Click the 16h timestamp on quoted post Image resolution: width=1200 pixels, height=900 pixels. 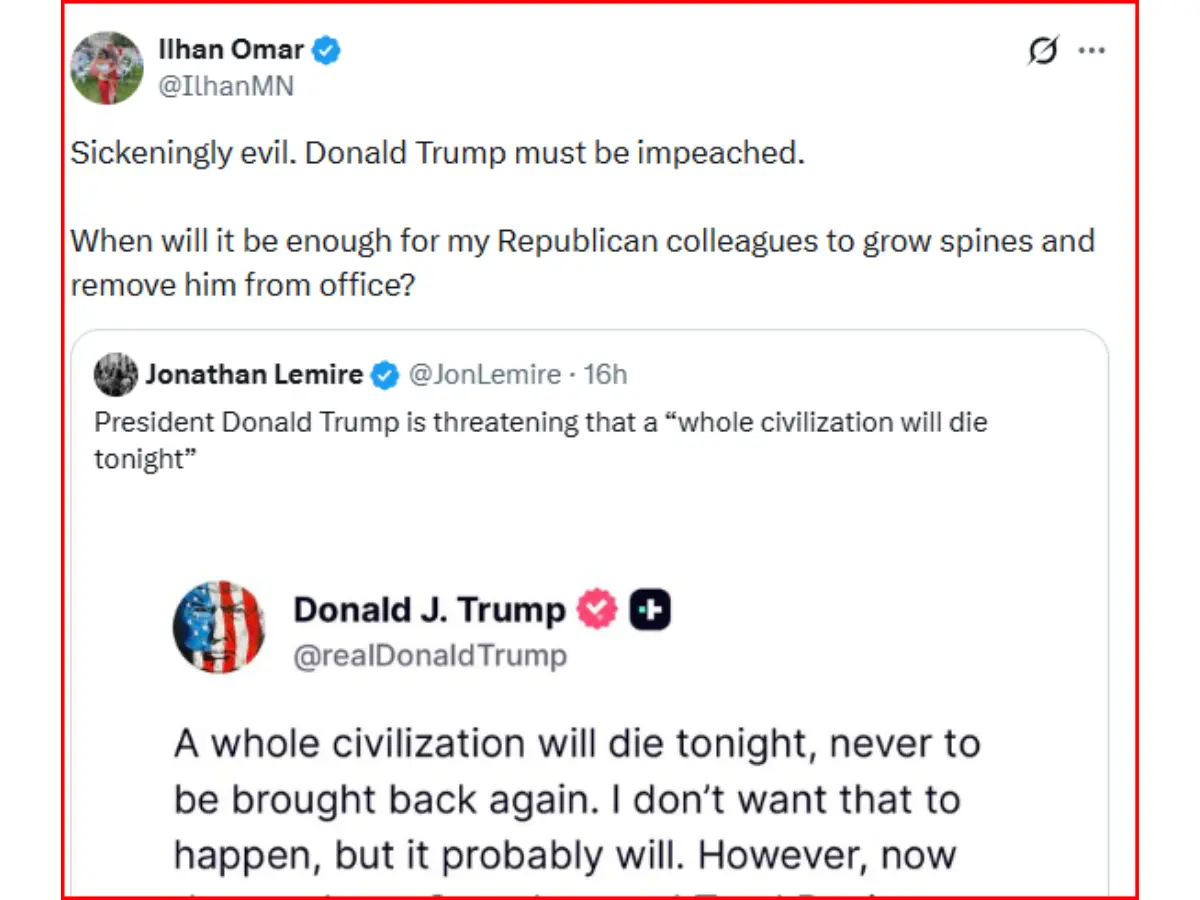(x=606, y=375)
